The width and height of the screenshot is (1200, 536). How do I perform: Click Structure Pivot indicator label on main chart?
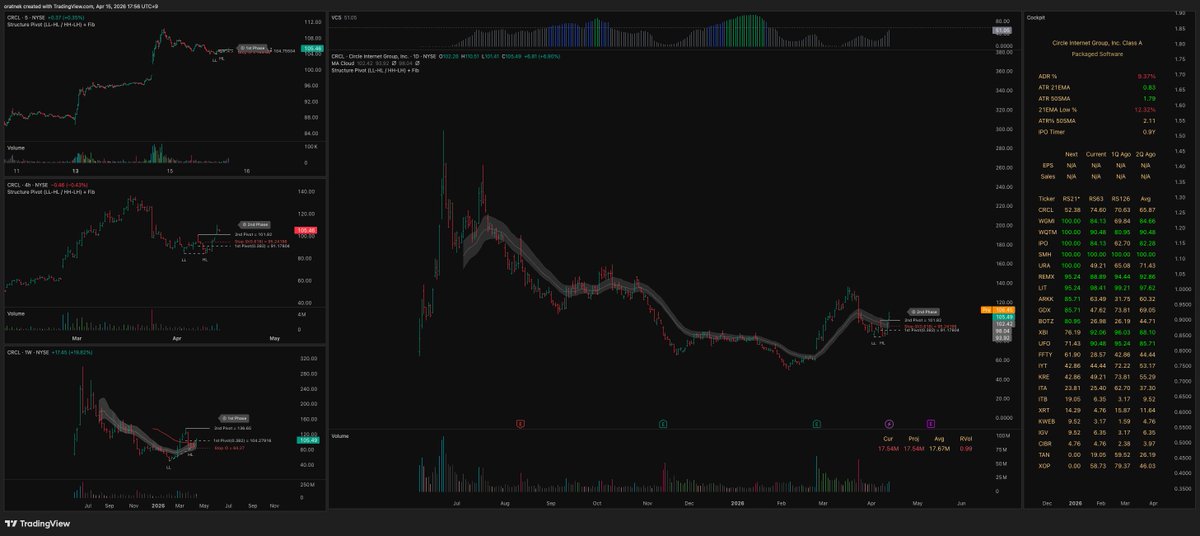(375, 71)
